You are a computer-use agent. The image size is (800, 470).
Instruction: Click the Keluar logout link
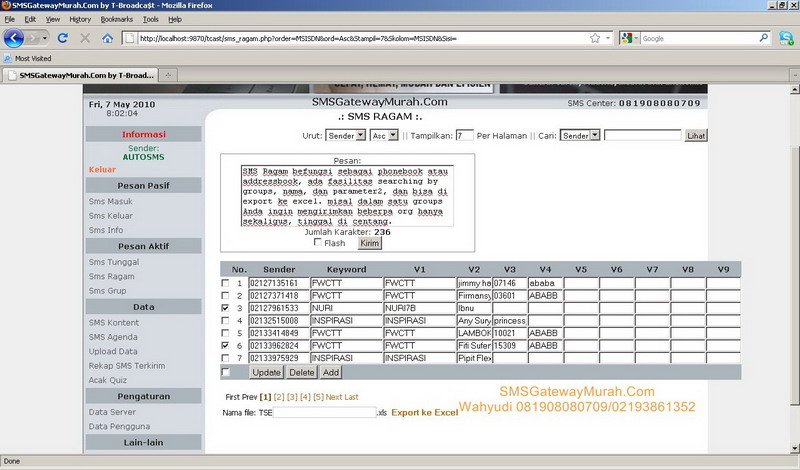102,169
